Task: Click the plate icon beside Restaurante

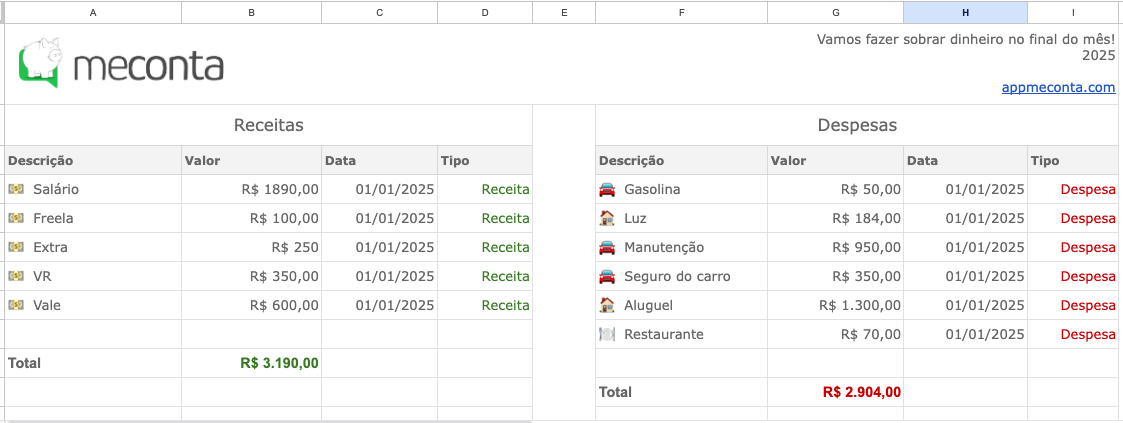Action: point(607,334)
